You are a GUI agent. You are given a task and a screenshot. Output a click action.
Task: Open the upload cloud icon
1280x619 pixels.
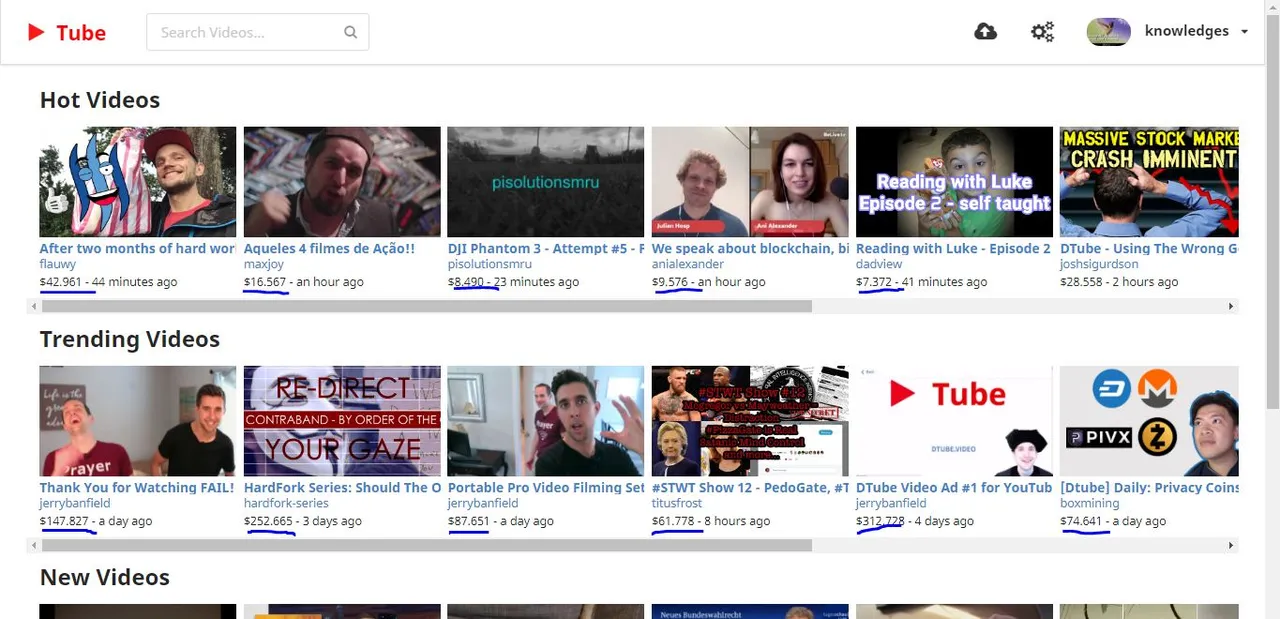(985, 32)
